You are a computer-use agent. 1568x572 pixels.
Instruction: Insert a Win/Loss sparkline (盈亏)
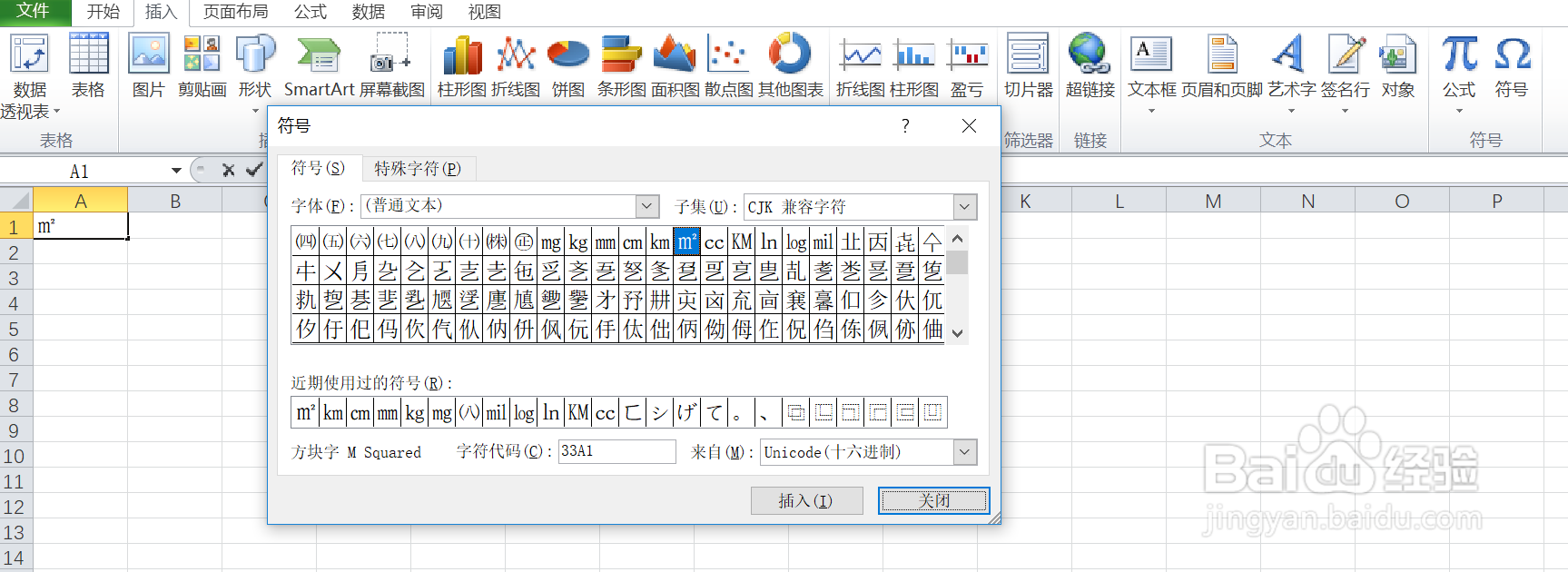[x=967, y=65]
